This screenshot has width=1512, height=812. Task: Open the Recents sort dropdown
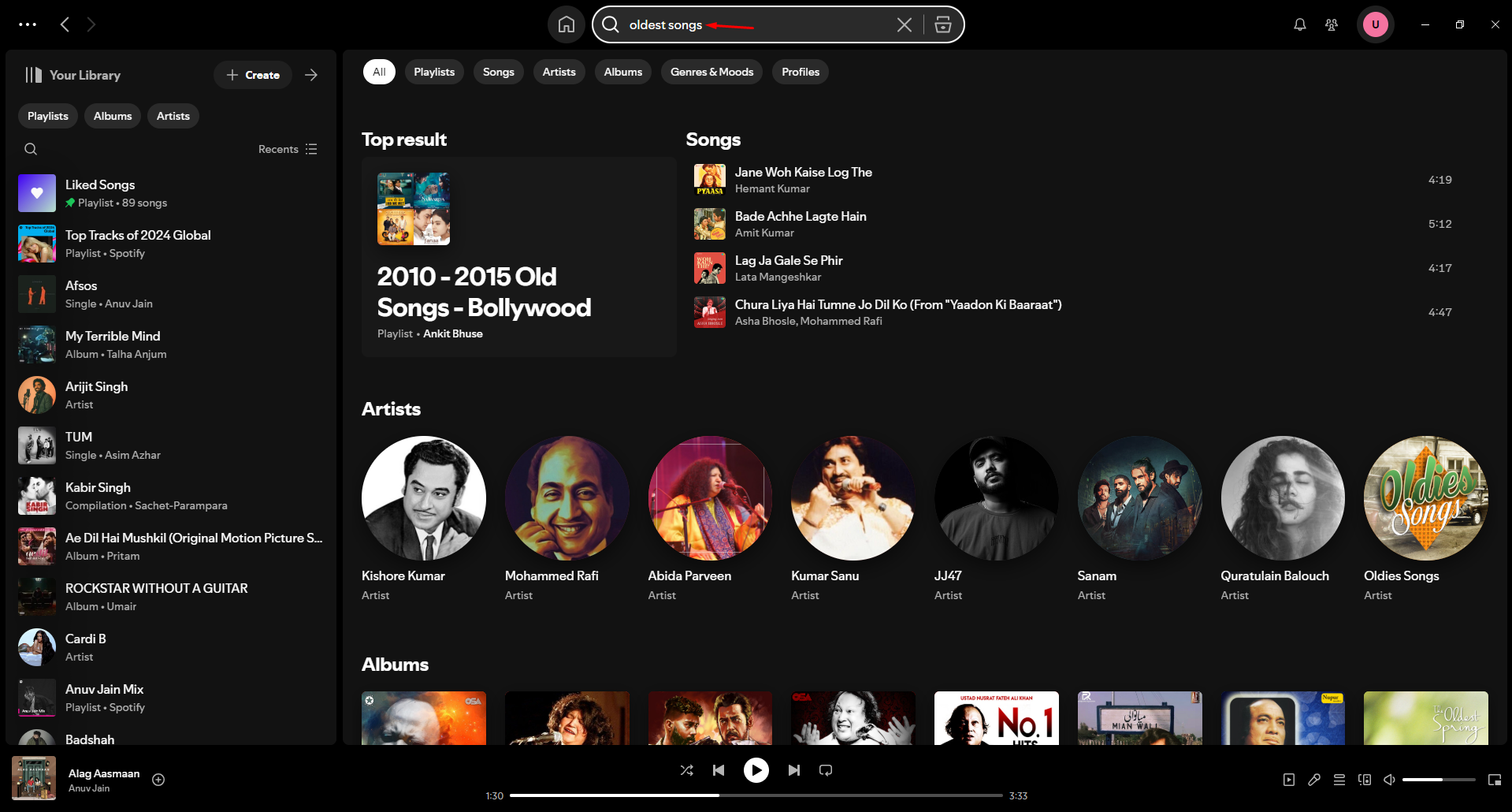pyautogui.click(x=287, y=148)
